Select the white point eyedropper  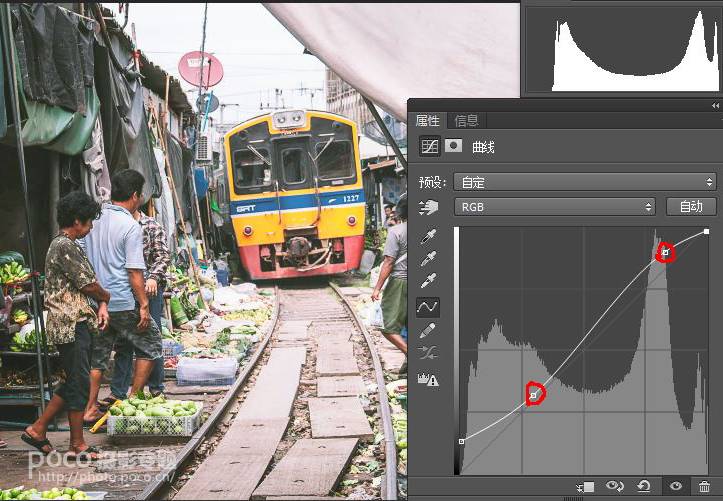click(428, 280)
